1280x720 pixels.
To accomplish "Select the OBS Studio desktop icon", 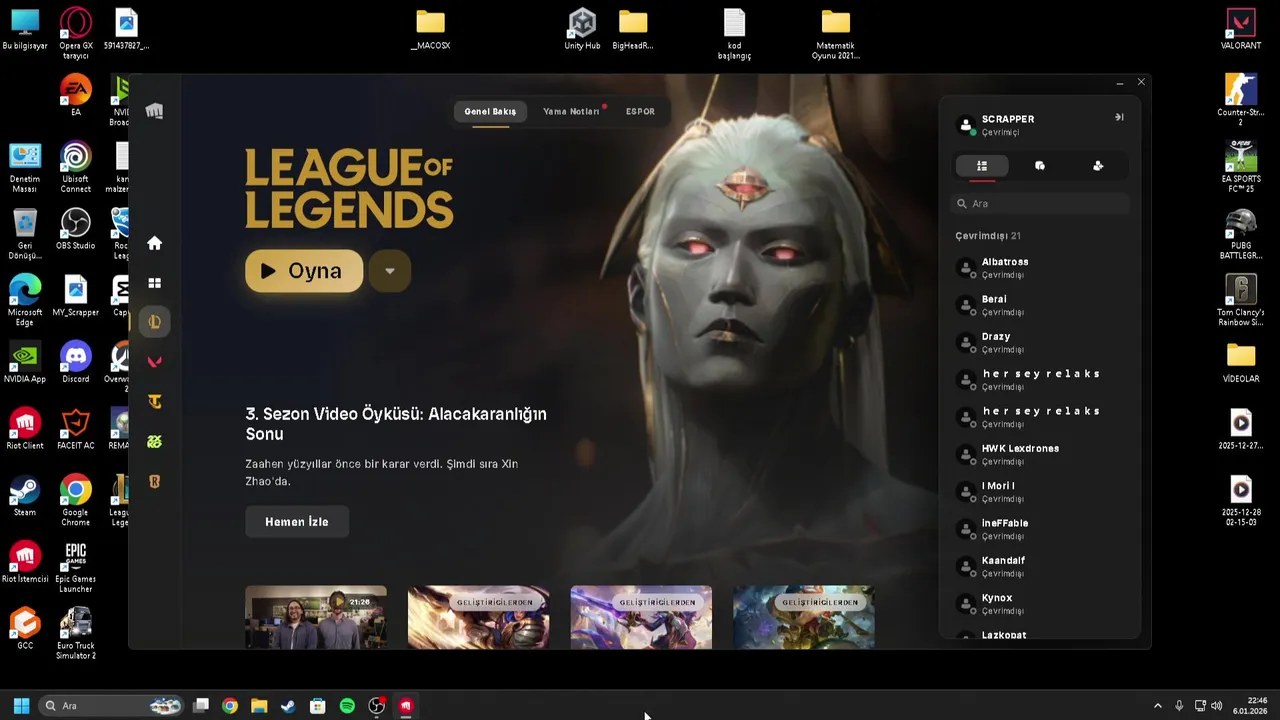I will (x=76, y=229).
